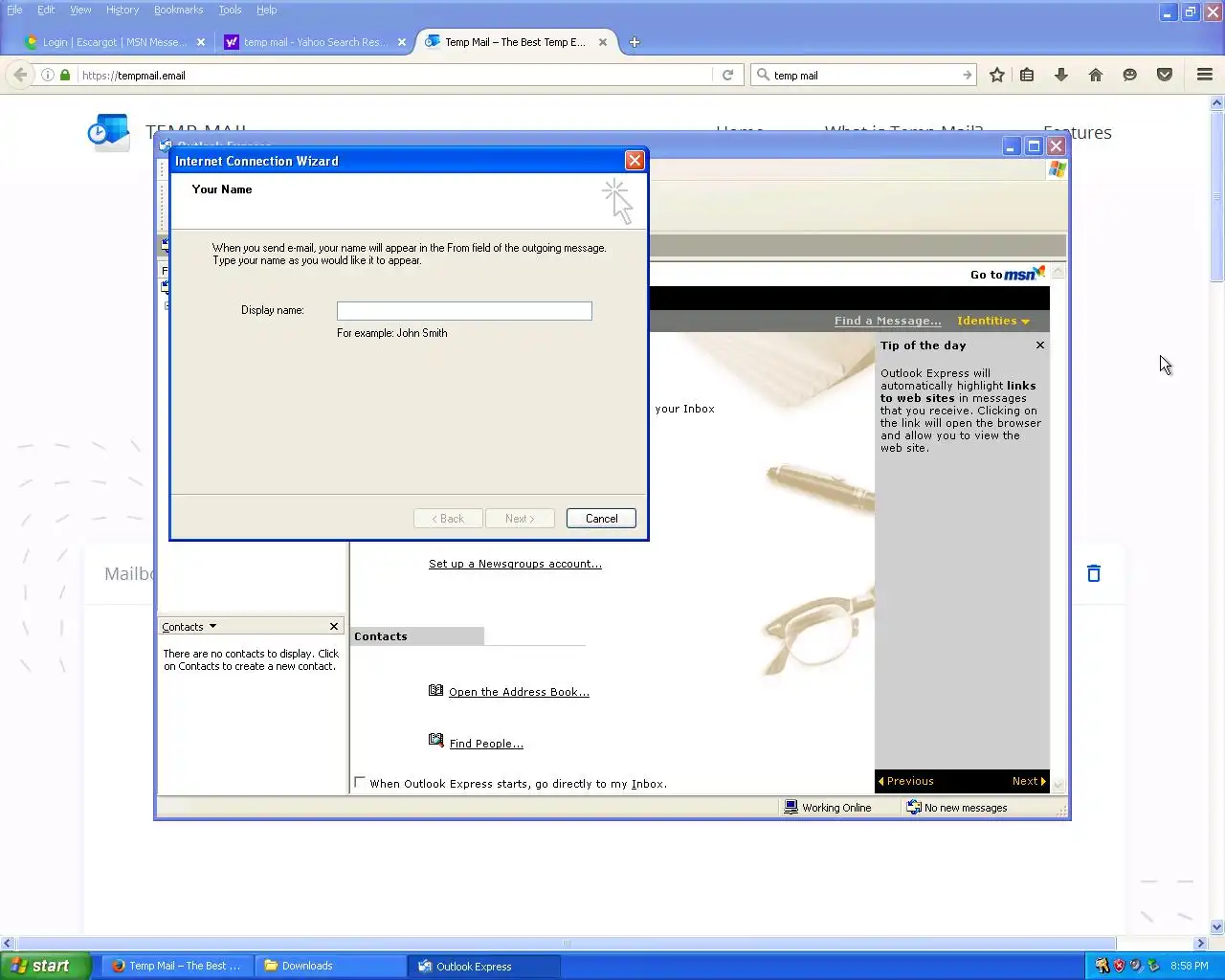This screenshot has height=980, width=1225.
Task: Click the Firefox home icon
Action: pyautogui.click(x=1096, y=75)
